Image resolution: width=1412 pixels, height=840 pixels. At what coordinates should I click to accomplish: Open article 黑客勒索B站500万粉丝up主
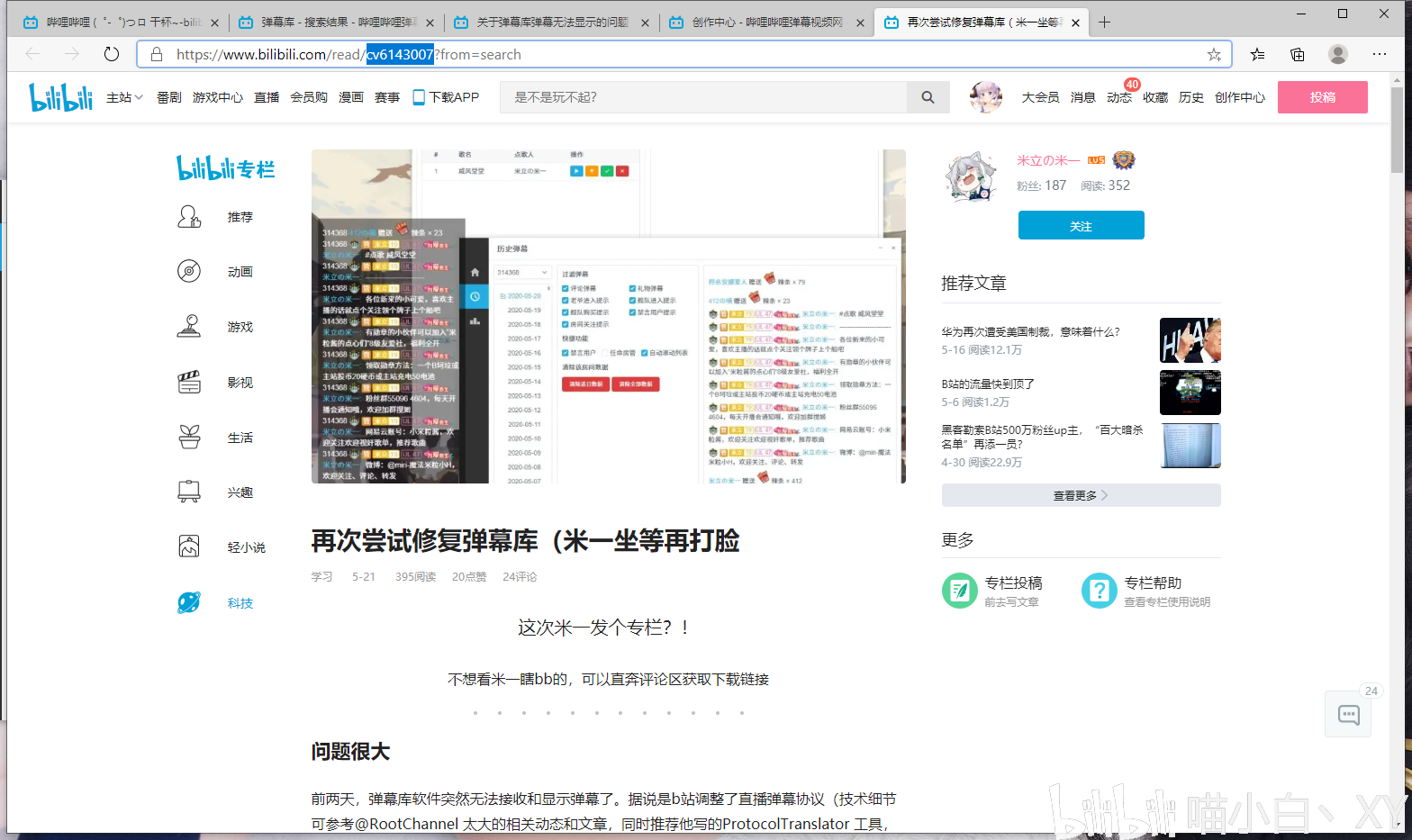point(1043,437)
